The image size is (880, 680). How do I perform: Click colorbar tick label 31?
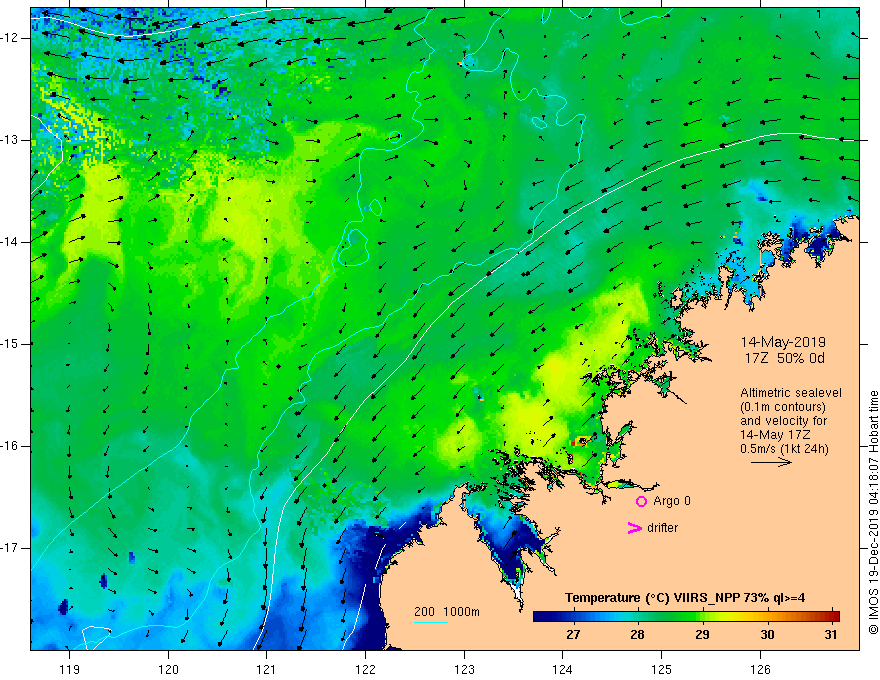(x=831, y=635)
